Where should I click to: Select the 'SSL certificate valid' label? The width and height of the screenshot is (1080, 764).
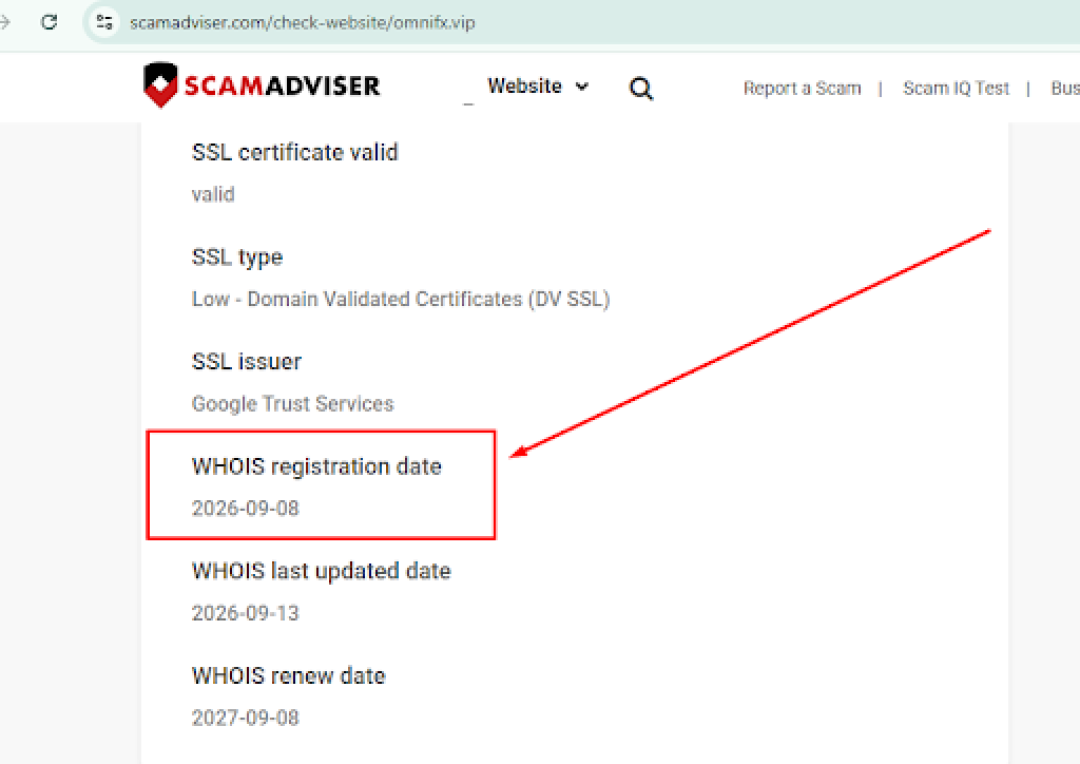[x=295, y=152]
